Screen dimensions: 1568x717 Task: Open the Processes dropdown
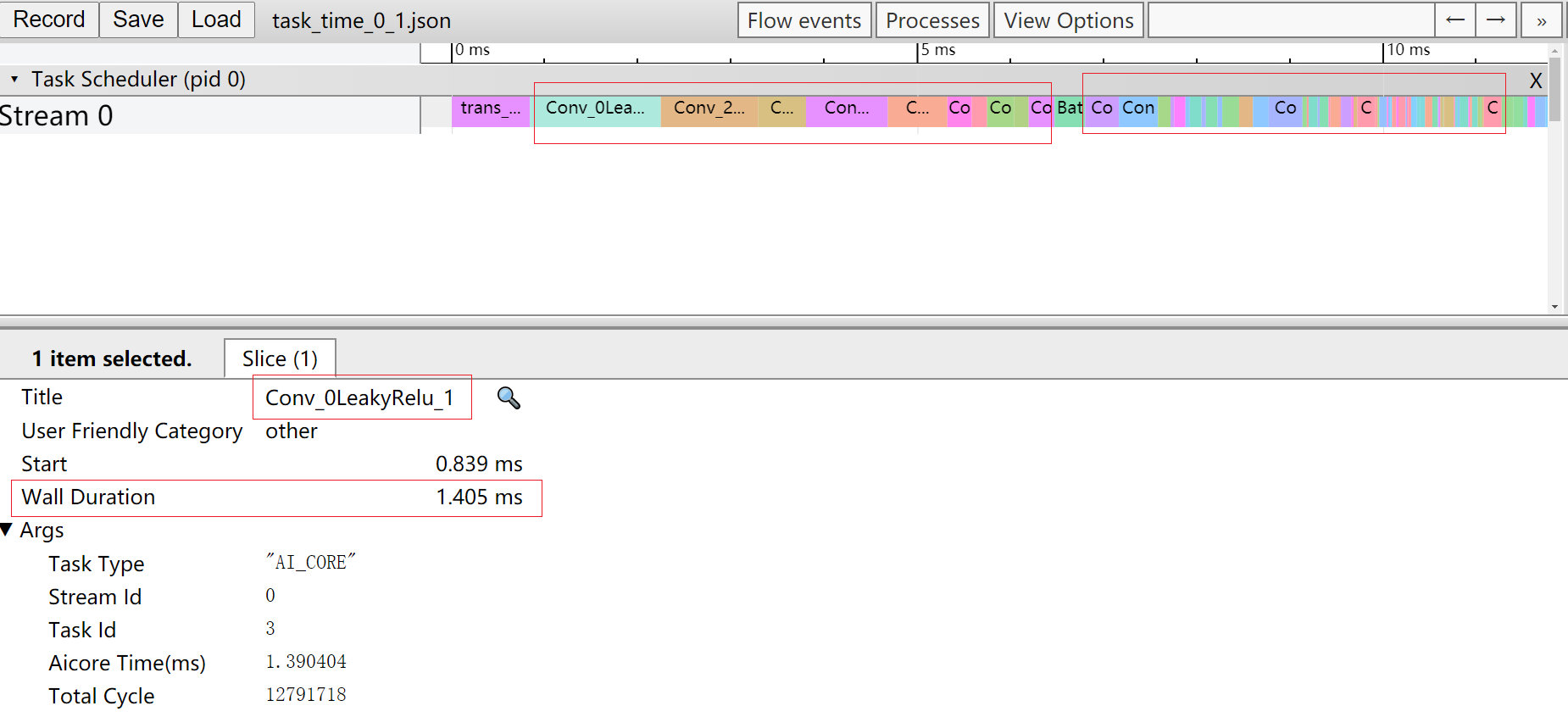point(931,20)
